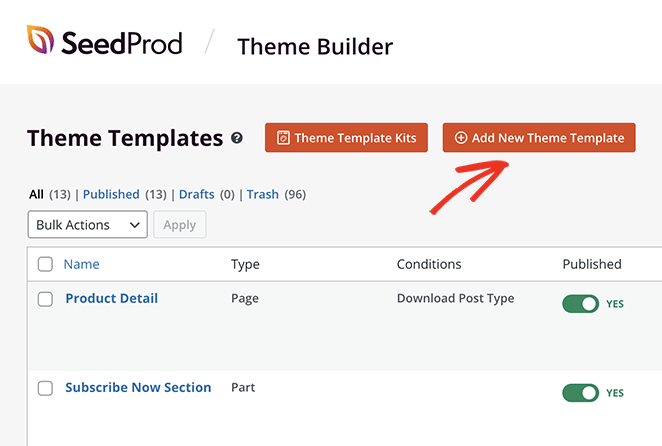
Task: Filter templates by Published
Action: click(111, 194)
